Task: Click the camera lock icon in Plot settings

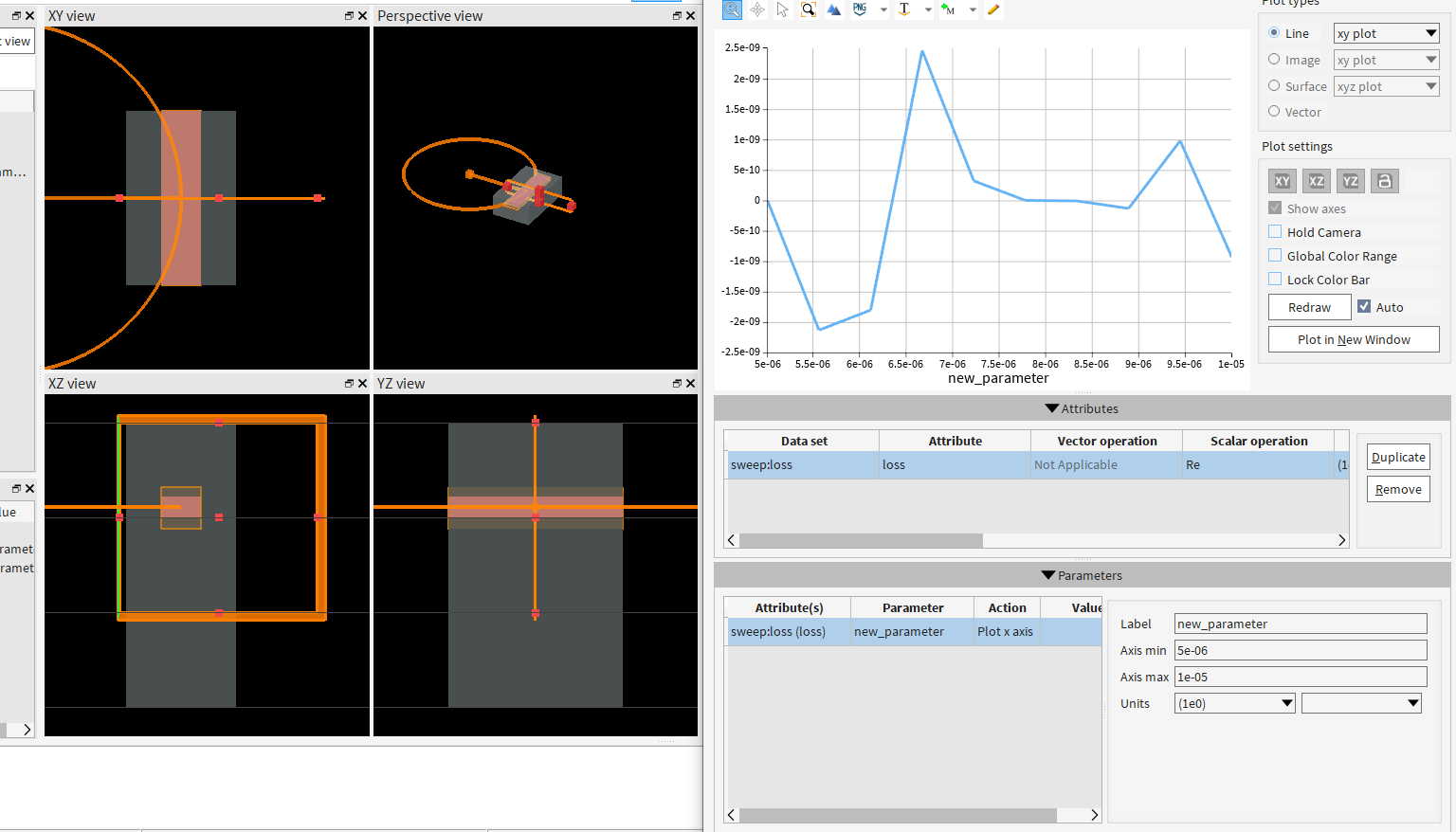Action: click(x=1384, y=181)
